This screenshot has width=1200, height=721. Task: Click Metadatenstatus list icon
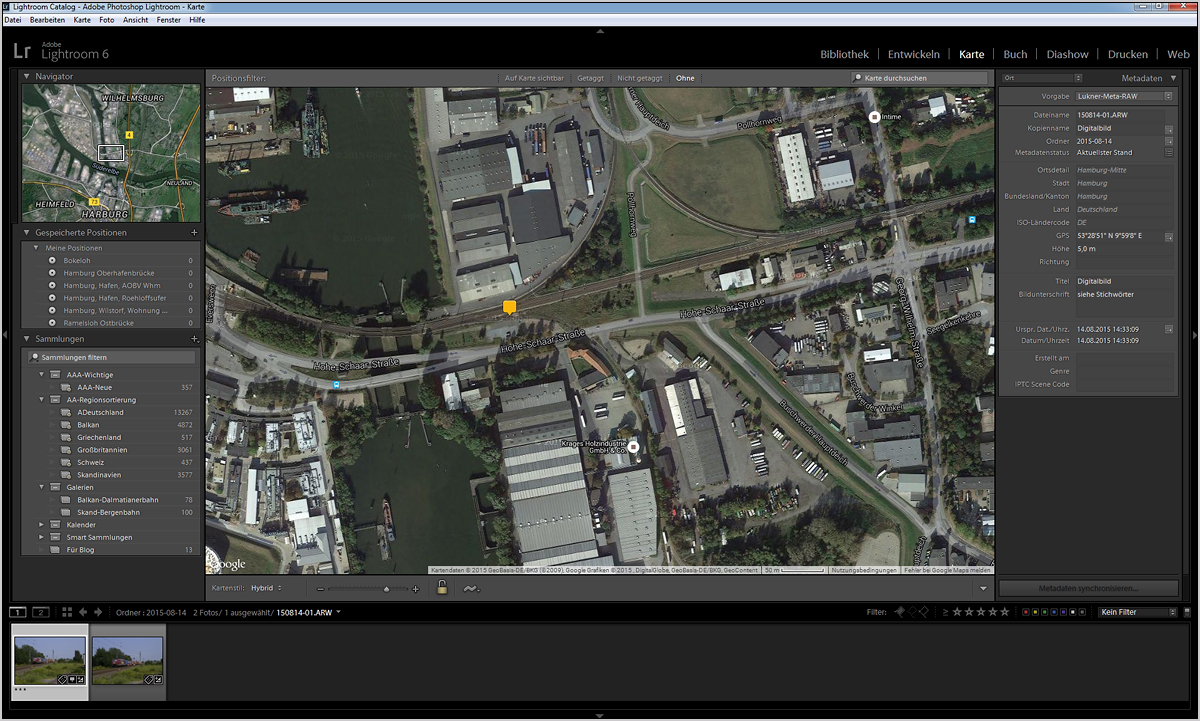point(1169,153)
